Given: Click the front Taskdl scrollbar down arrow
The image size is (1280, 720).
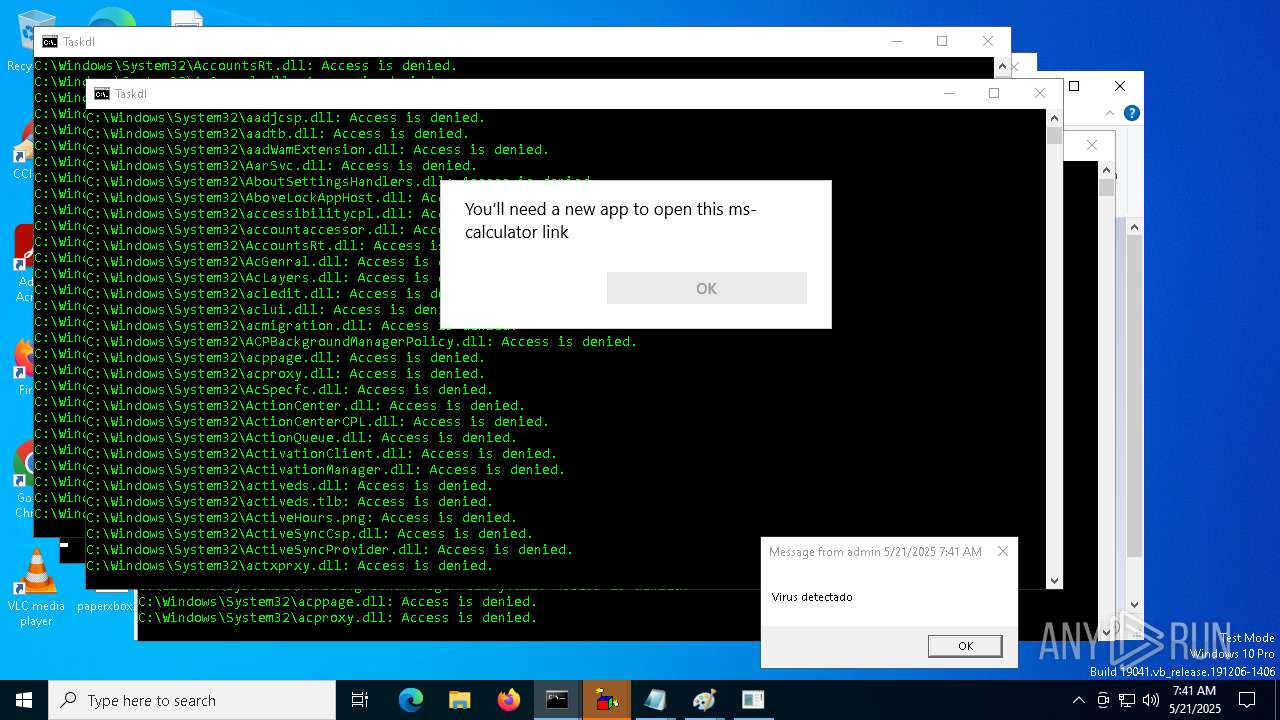Looking at the screenshot, I should click(1054, 580).
